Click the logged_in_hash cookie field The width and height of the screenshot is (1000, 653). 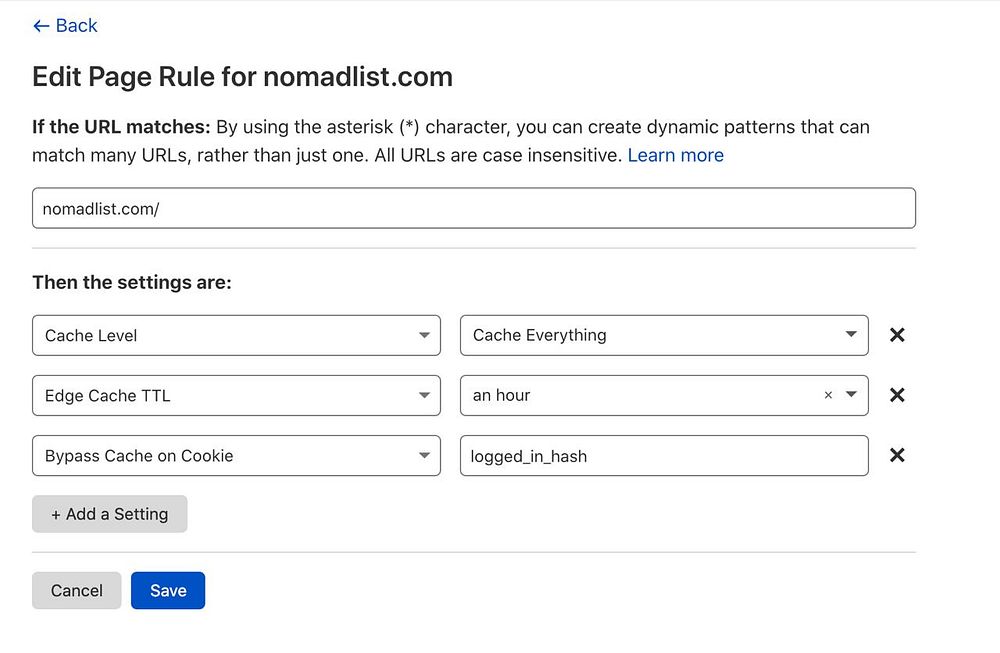[x=663, y=456]
